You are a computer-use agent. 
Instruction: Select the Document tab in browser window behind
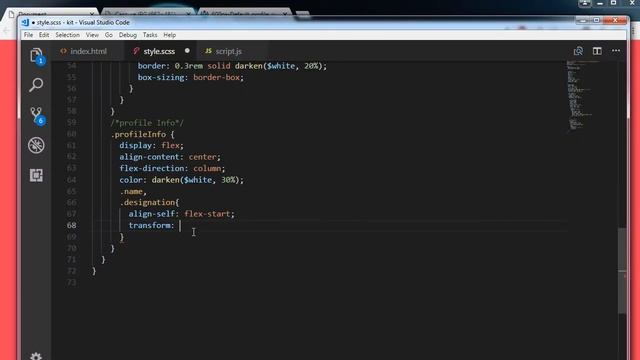tap(51, 14)
